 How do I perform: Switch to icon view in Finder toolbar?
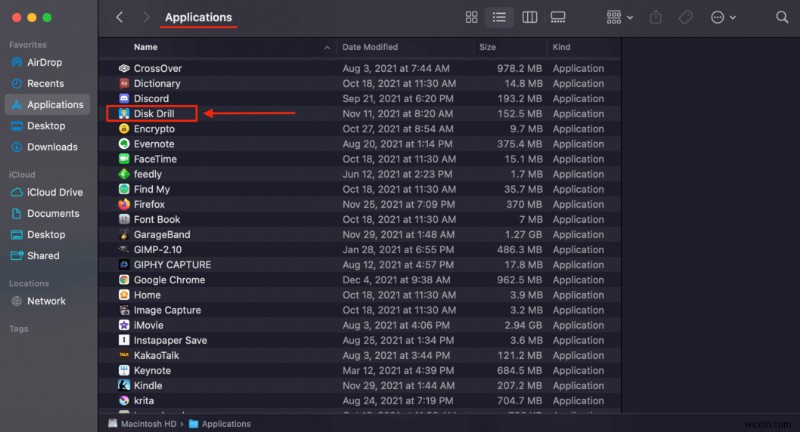[x=472, y=17]
